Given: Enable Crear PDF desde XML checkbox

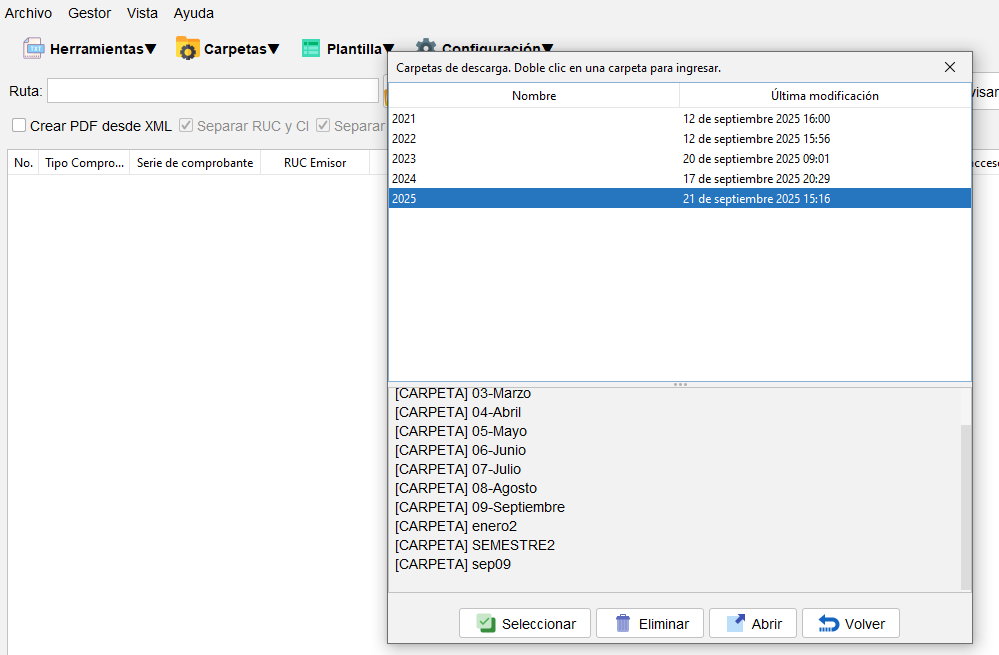Looking at the screenshot, I should (x=19, y=126).
